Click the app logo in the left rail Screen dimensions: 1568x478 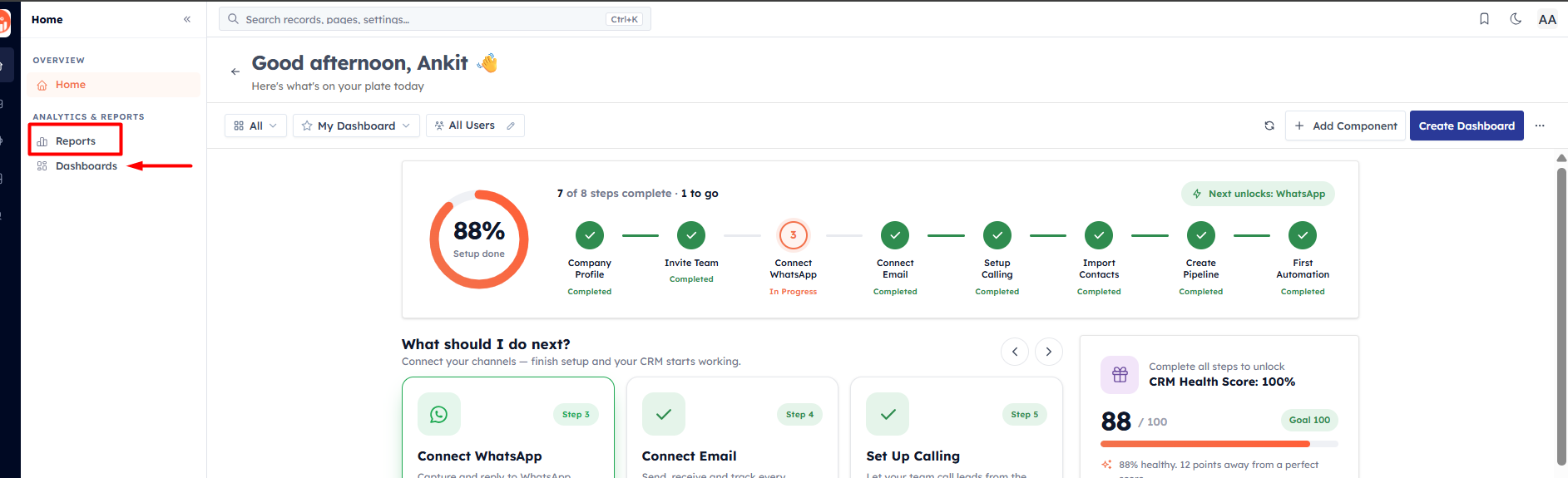[x=4, y=22]
